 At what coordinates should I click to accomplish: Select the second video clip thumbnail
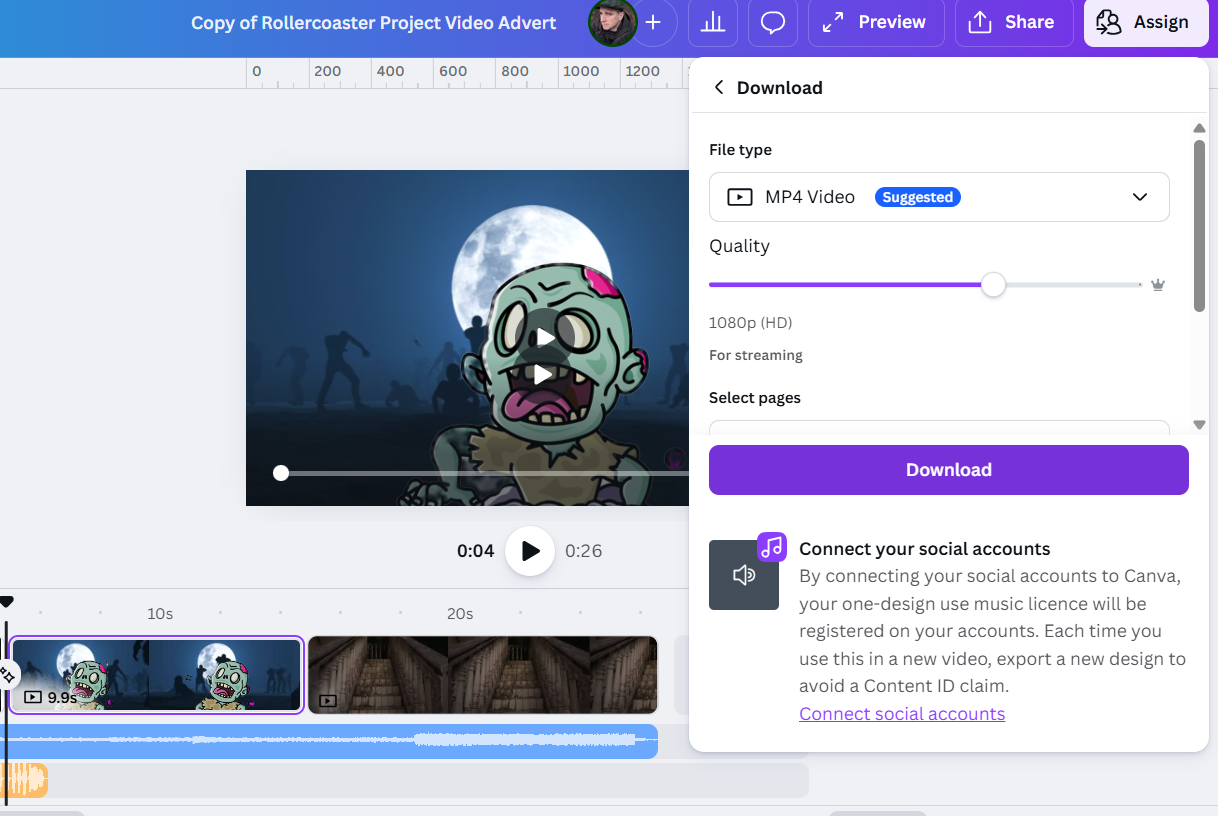(482, 674)
